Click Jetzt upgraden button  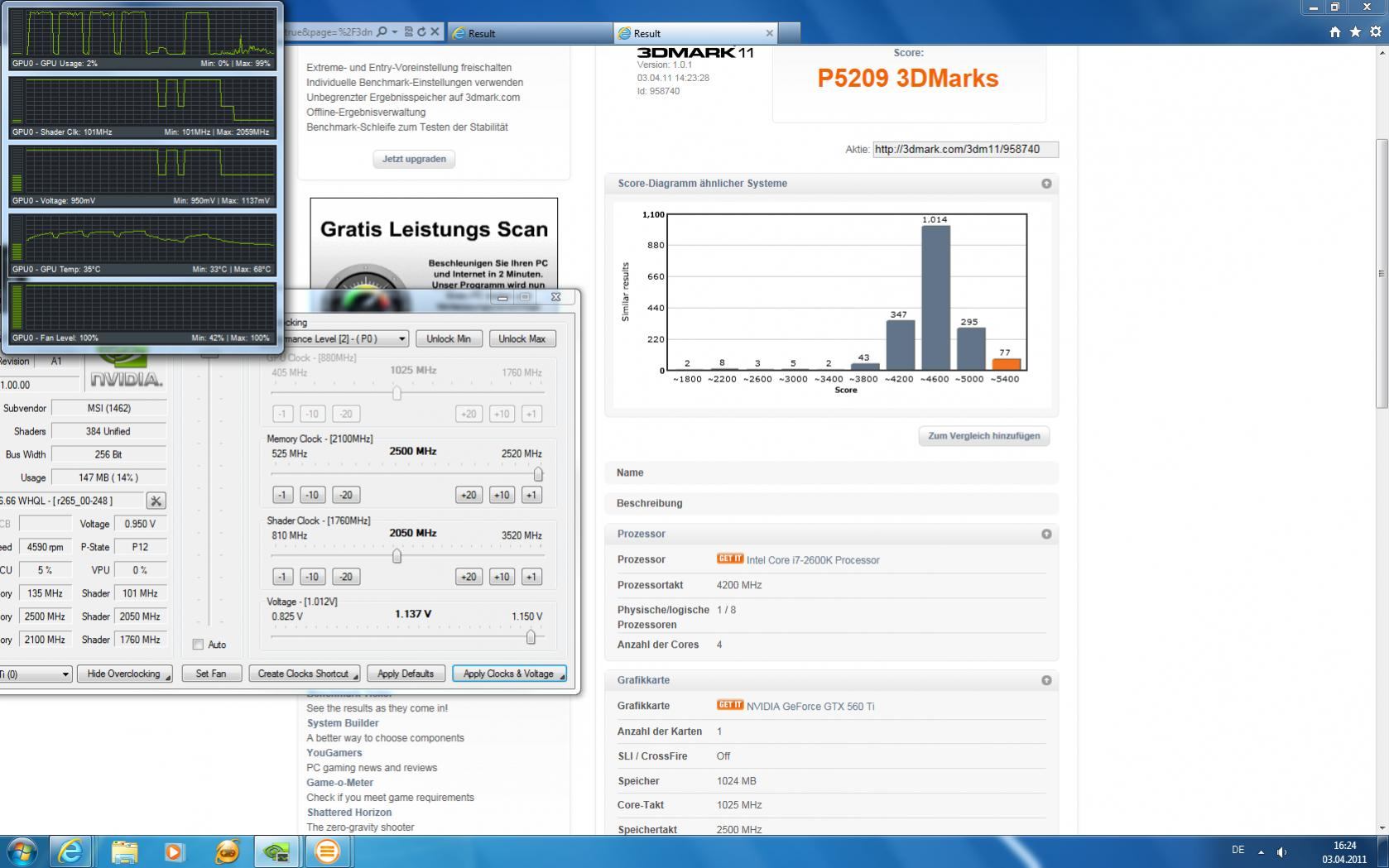click(414, 159)
